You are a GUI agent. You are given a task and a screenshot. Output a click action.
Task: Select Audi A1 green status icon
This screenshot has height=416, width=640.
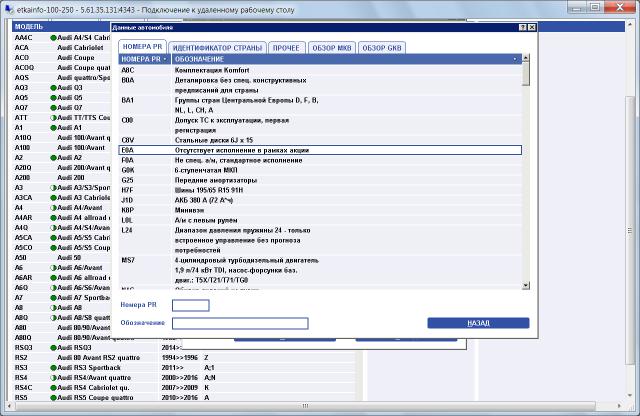tap(53, 128)
